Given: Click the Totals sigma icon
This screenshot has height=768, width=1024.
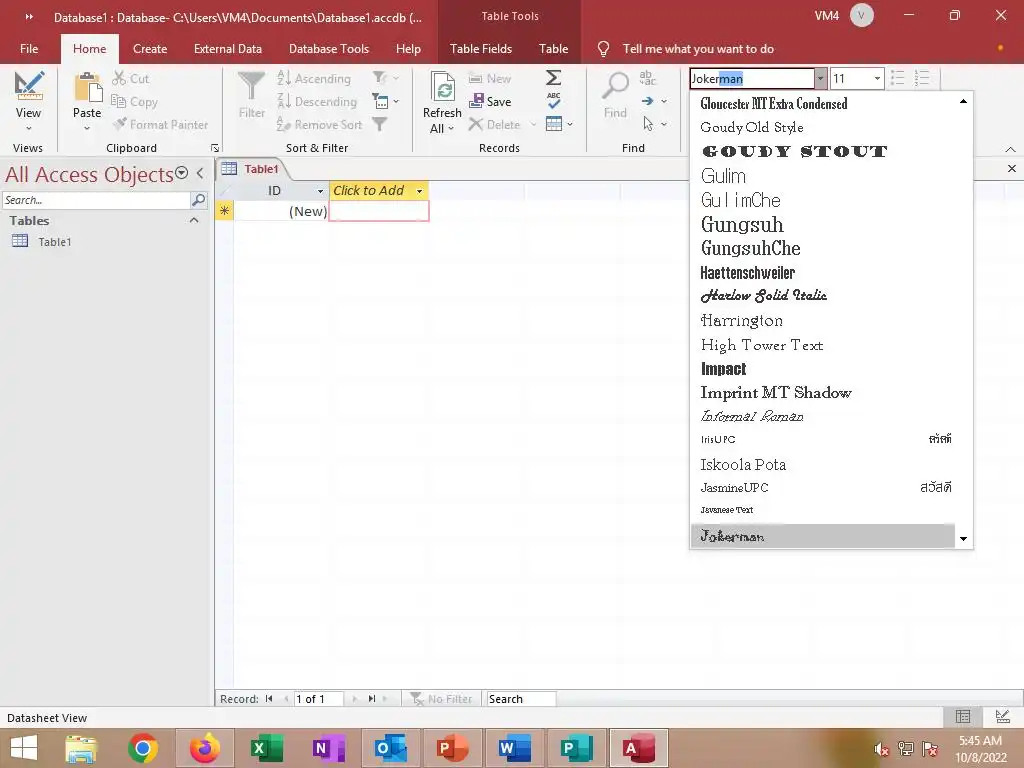Looking at the screenshot, I should coord(553,78).
